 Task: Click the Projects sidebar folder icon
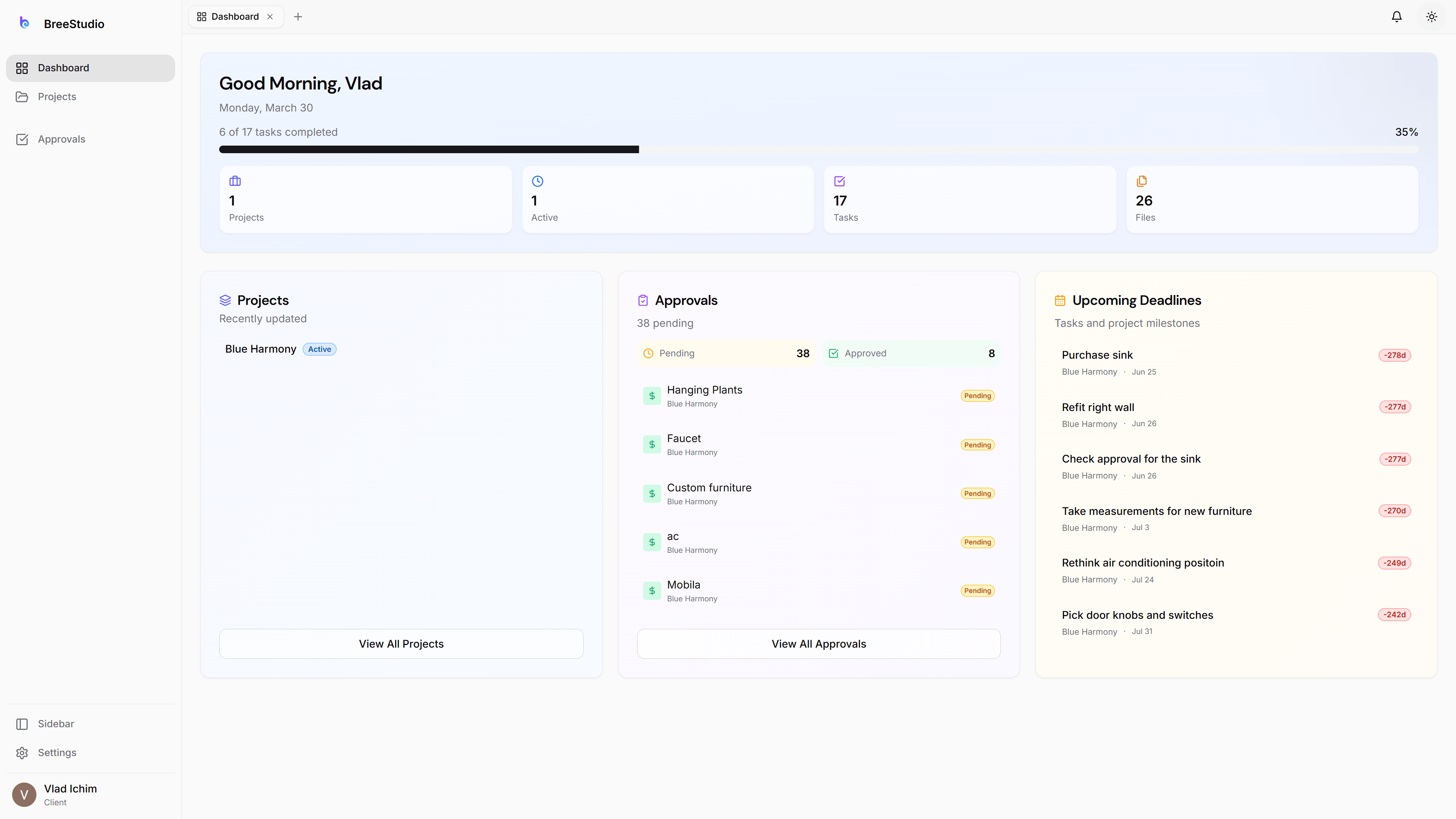22,97
